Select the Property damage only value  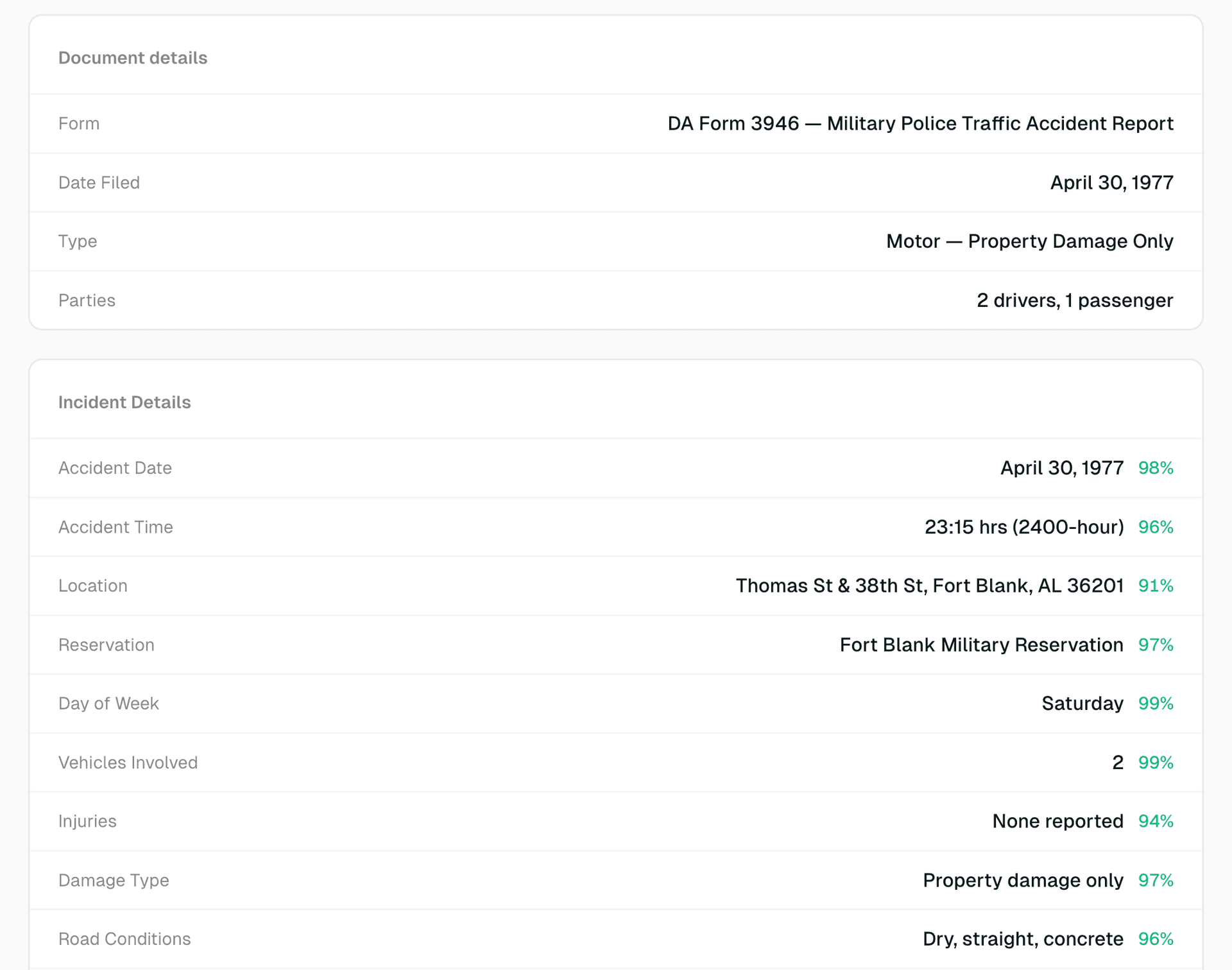[x=1023, y=880]
